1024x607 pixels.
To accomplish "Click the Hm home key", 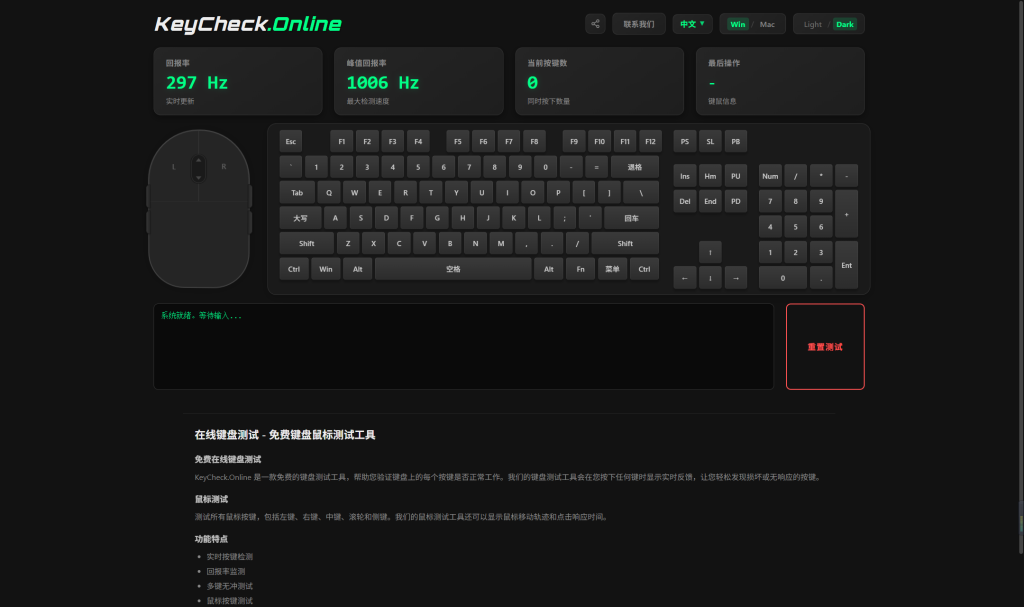I will click(710, 176).
